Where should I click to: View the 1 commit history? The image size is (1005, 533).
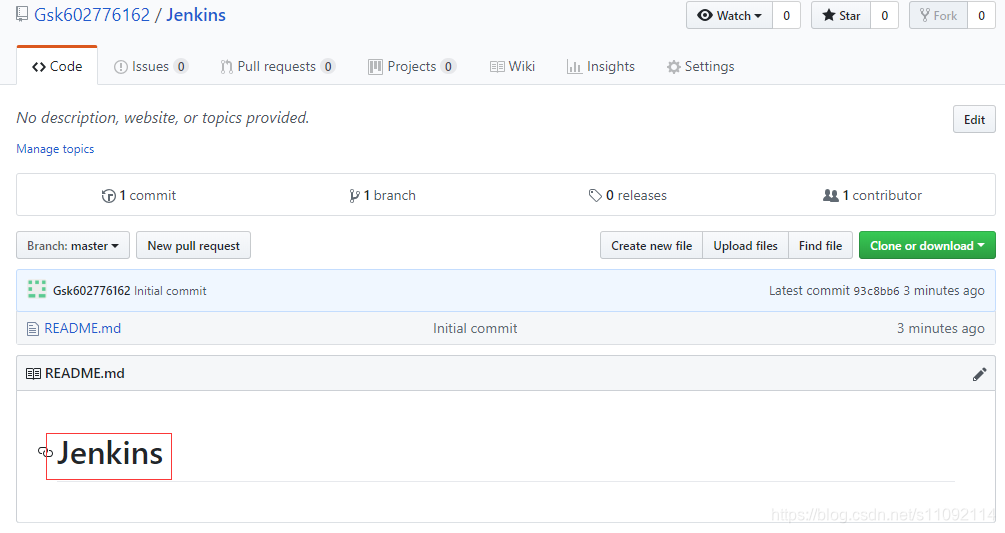click(x=138, y=195)
